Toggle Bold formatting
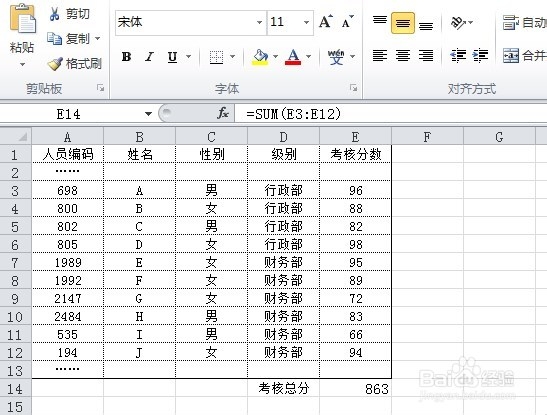Viewport: 547px width, 415px height. [126, 56]
